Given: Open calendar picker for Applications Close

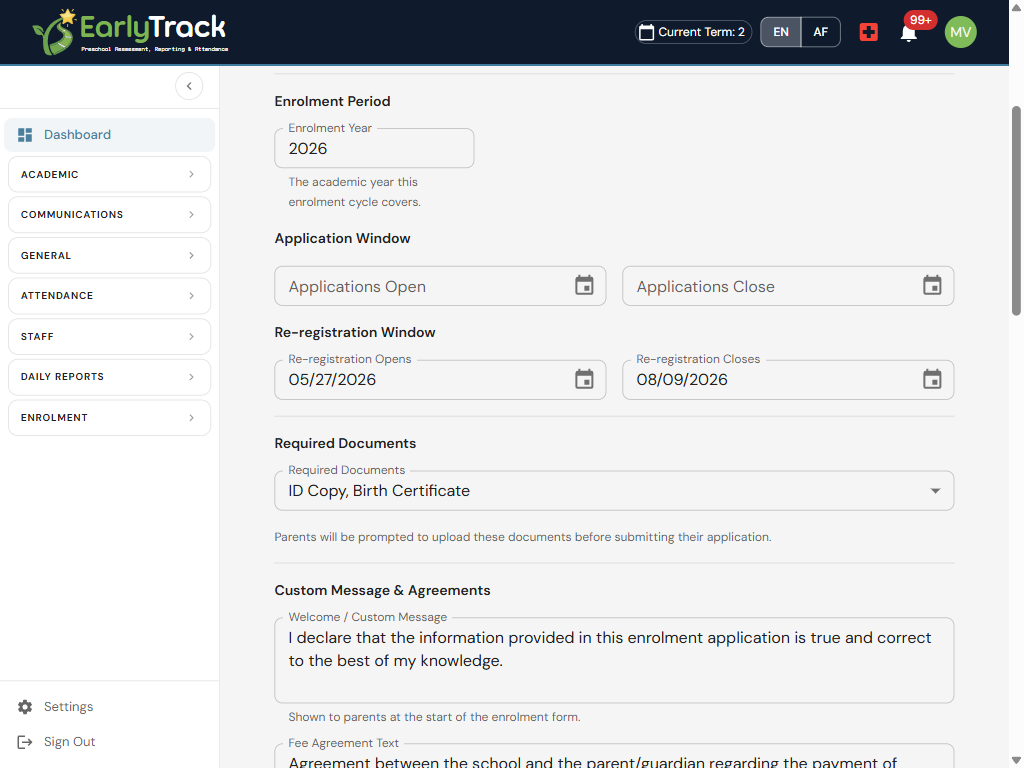Looking at the screenshot, I should coord(932,285).
